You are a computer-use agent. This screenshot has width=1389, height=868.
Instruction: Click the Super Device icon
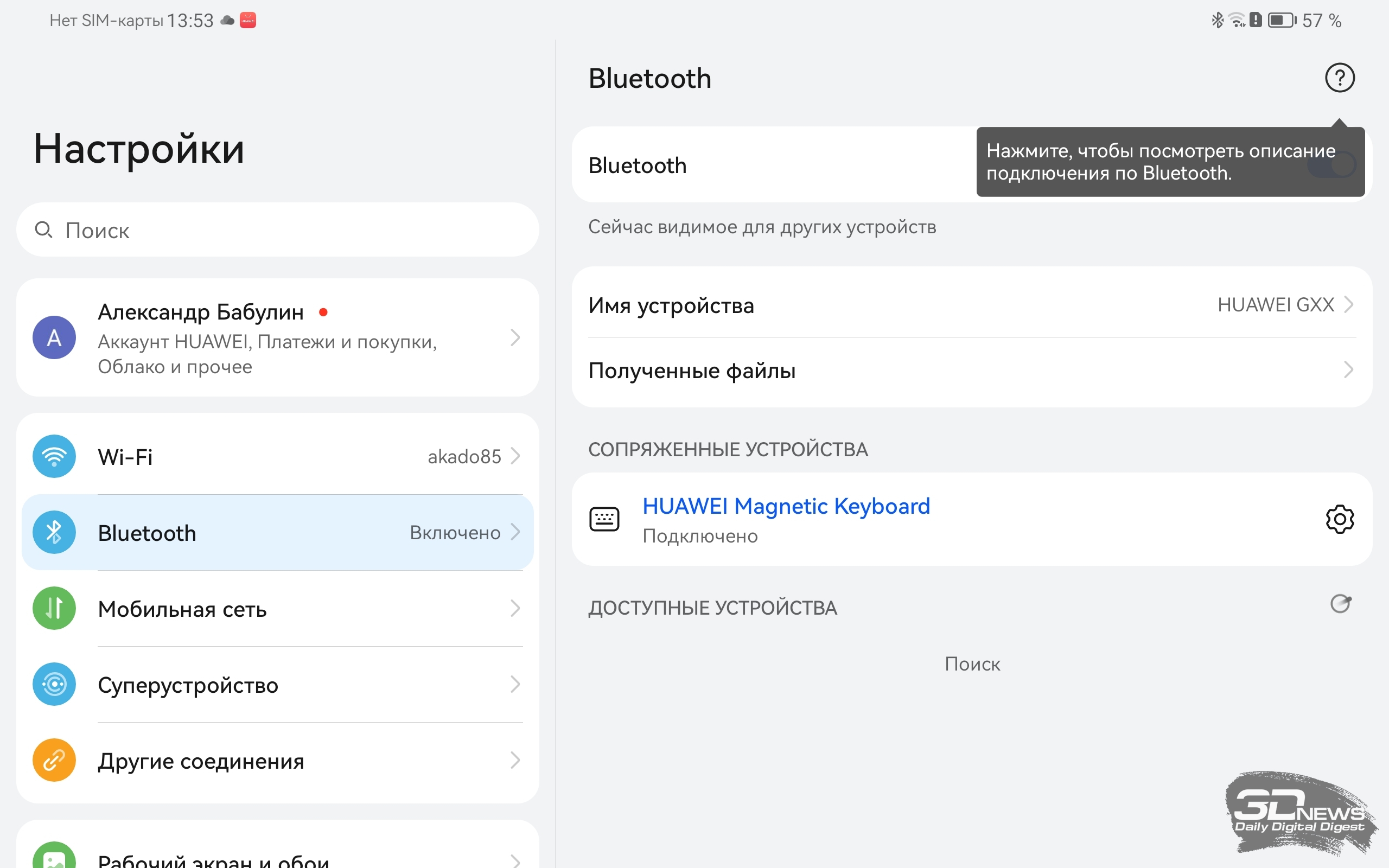(x=54, y=684)
